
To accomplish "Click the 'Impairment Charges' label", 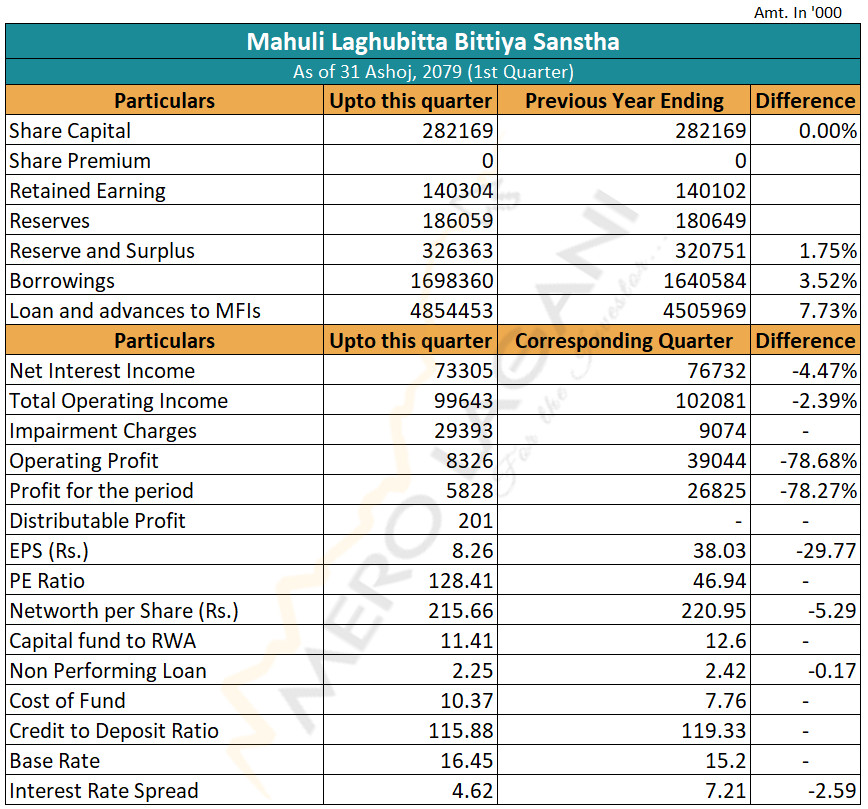I will click(x=103, y=431).
